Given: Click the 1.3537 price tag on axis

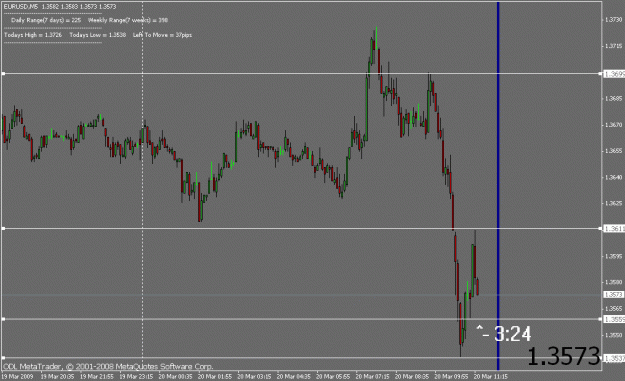Looking at the screenshot, I should coord(614,358).
